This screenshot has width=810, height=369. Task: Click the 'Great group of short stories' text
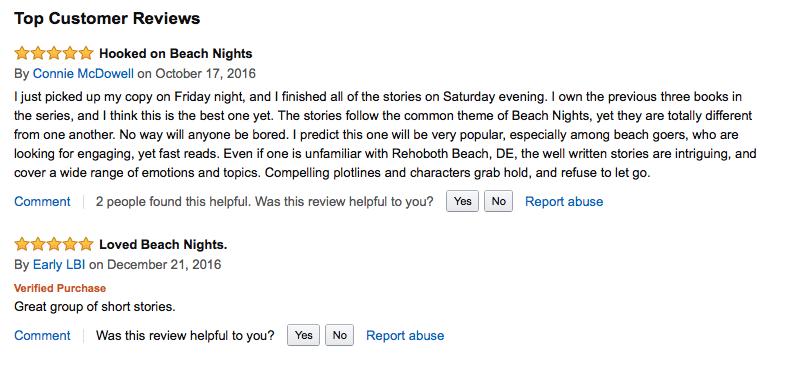95,307
